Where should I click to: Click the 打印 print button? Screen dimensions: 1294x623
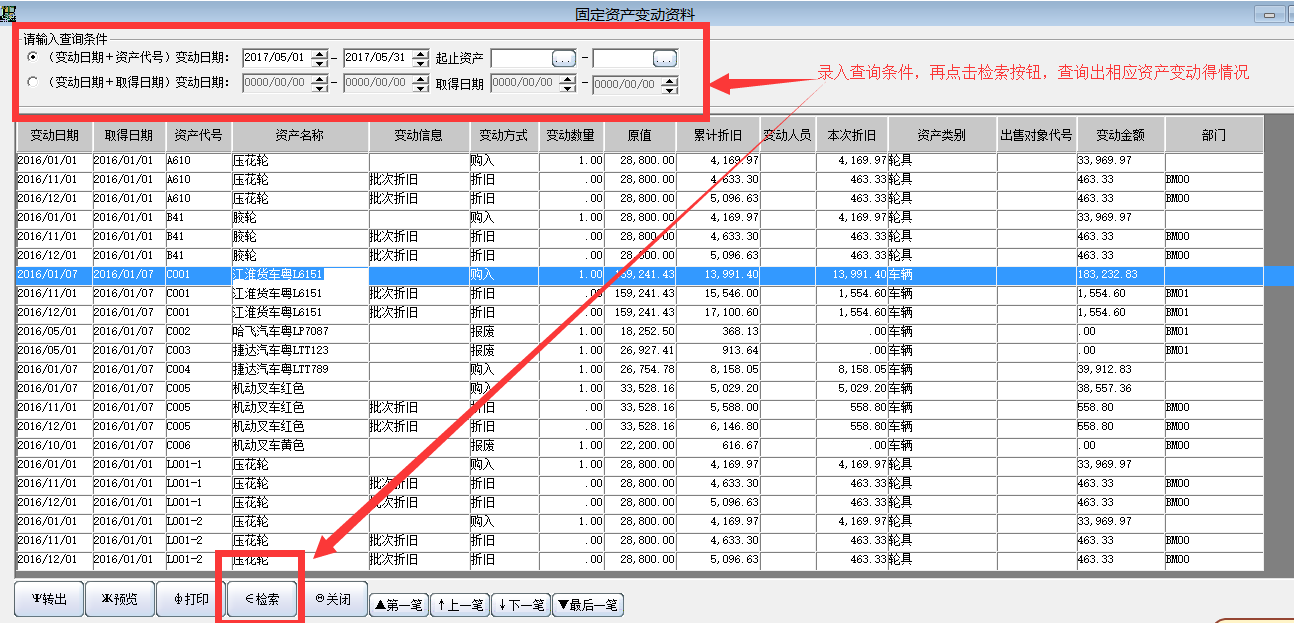pyautogui.click(x=191, y=599)
